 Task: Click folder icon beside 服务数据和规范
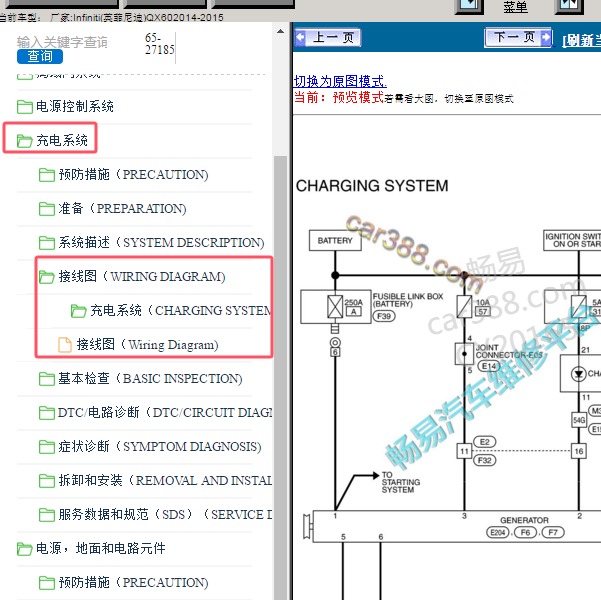[x=47, y=515]
